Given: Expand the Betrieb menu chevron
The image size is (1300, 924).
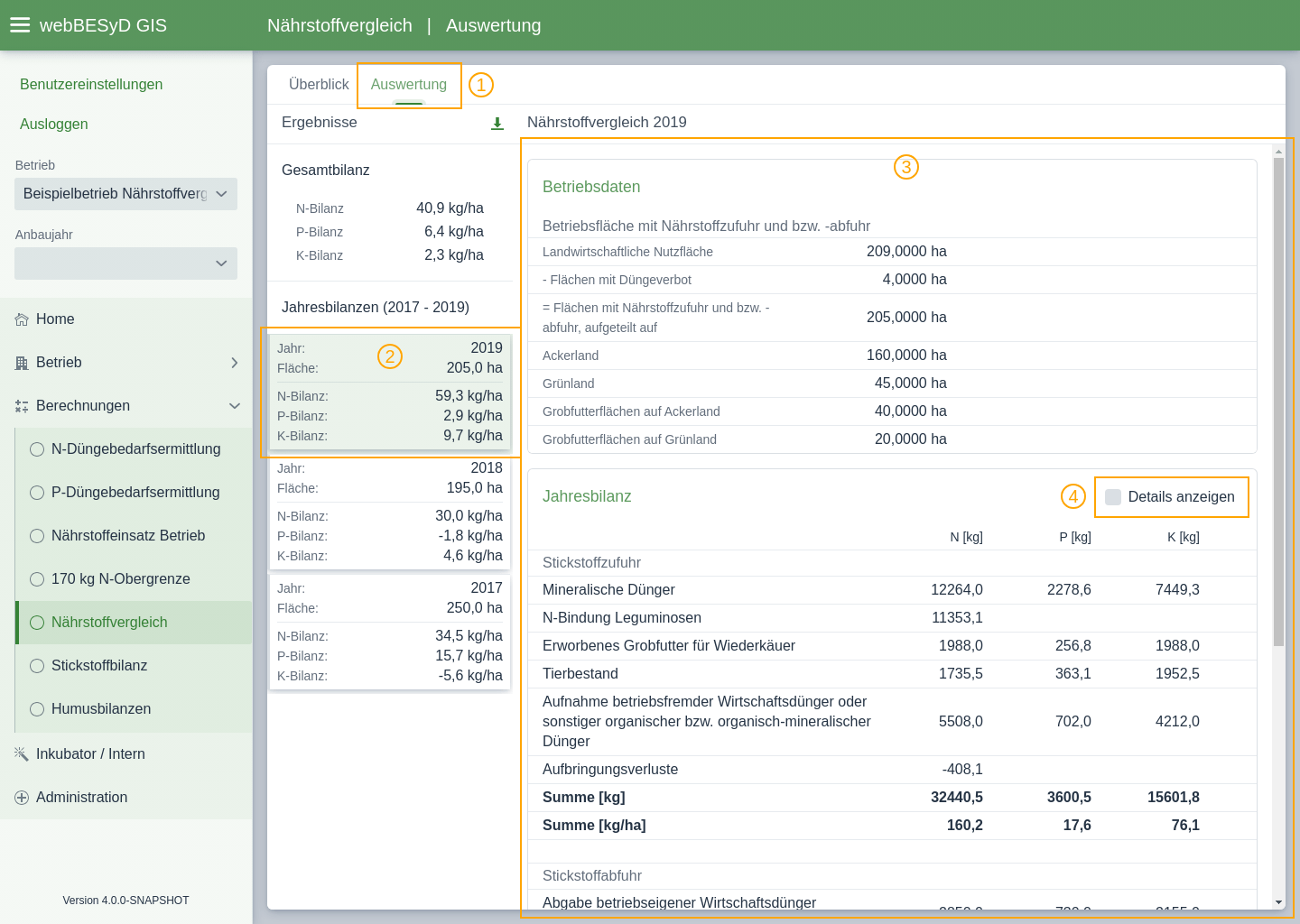Looking at the screenshot, I should (235, 363).
